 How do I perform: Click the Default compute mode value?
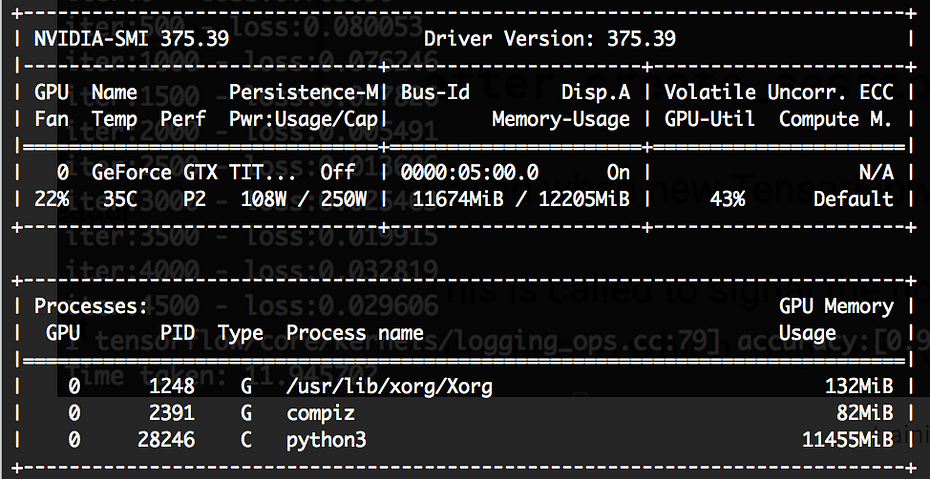pos(853,199)
